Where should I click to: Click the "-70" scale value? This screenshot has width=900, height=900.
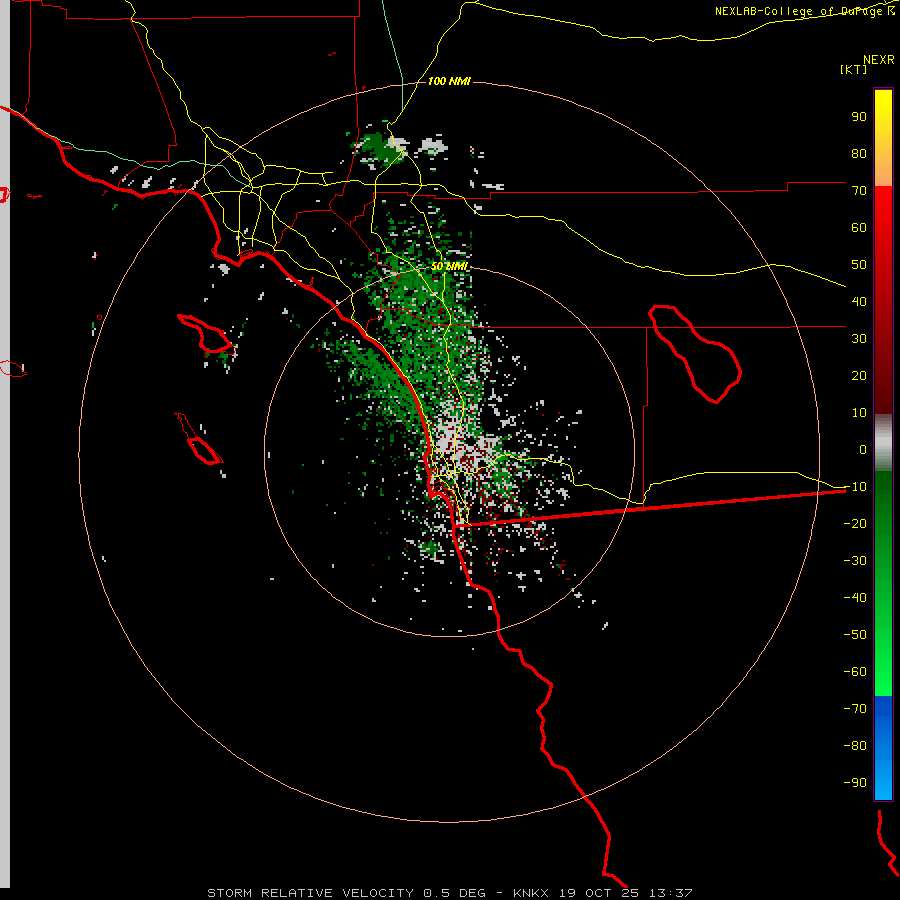[855, 709]
